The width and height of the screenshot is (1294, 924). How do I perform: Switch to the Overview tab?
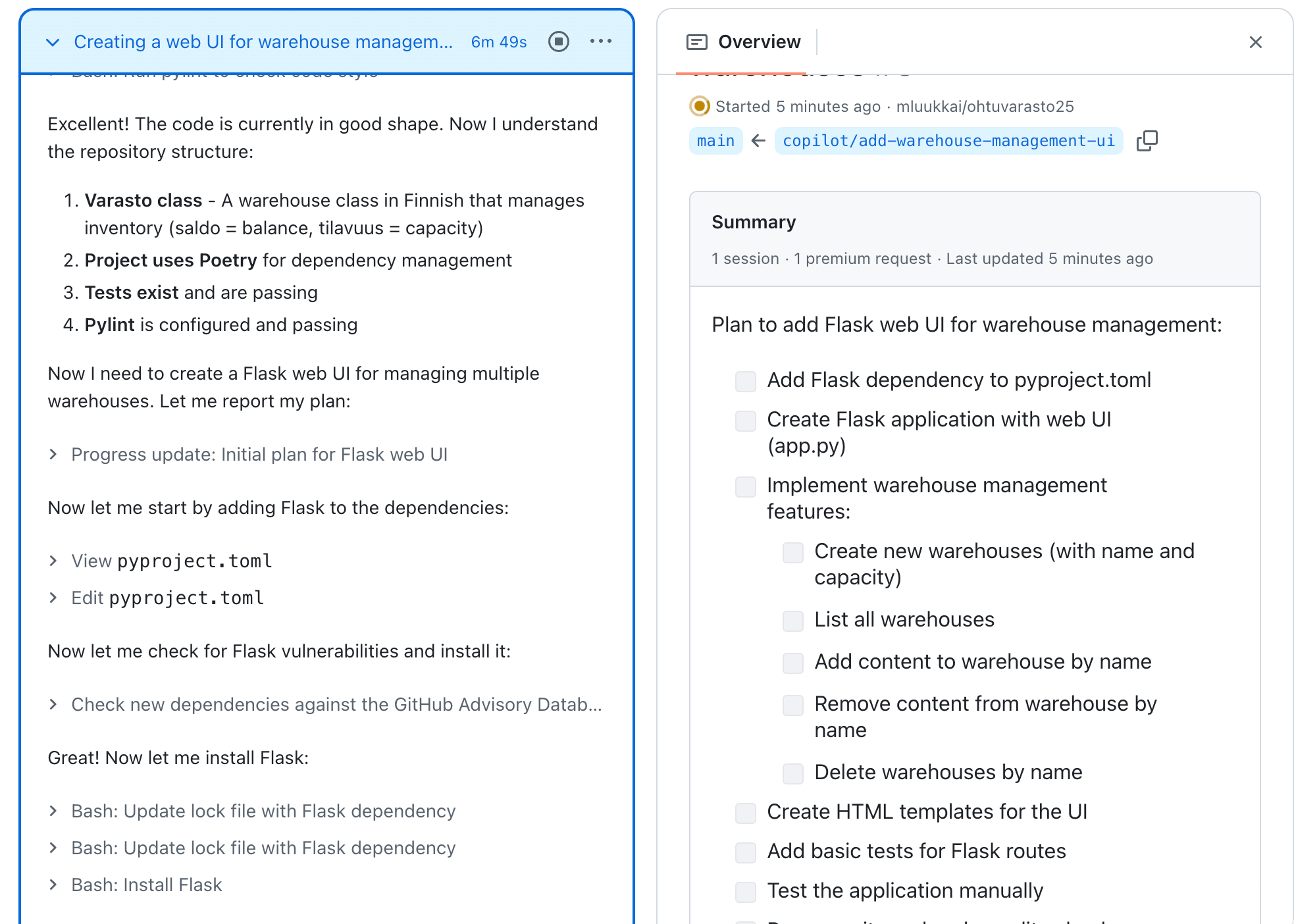coord(759,42)
